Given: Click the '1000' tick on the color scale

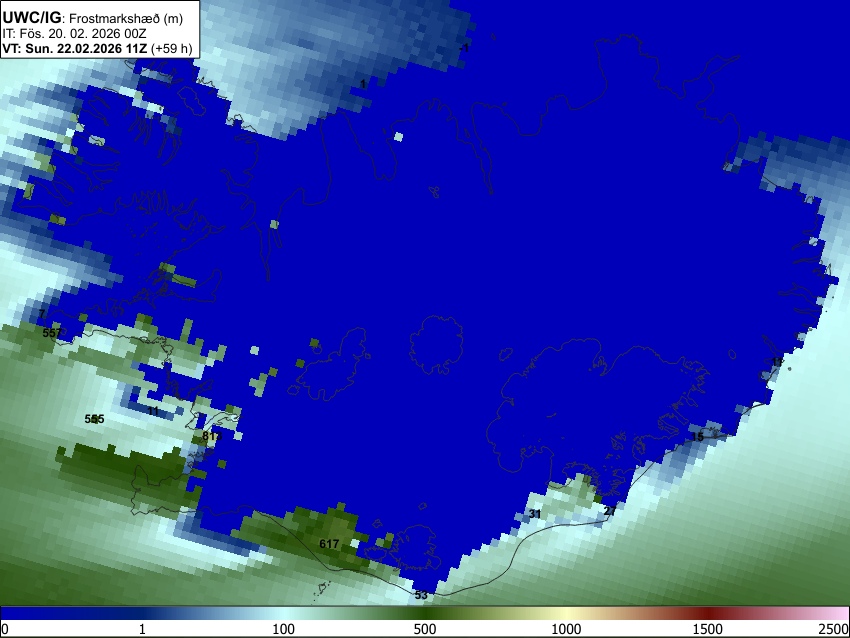Looking at the screenshot, I should coord(566,629).
